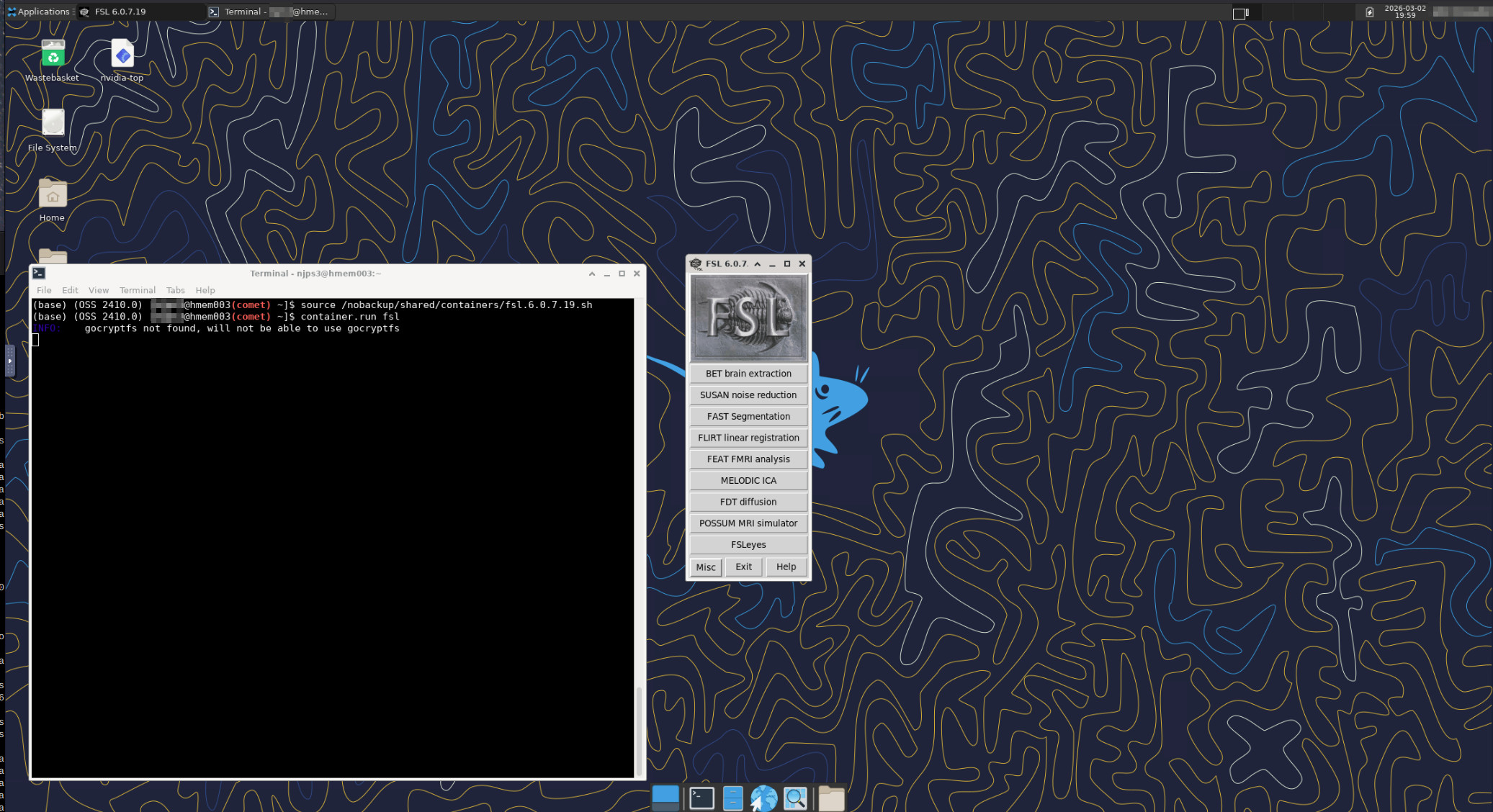Launch BET brain extraction tool
The width and height of the screenshot is (1493, 812).
coord(748,374)
